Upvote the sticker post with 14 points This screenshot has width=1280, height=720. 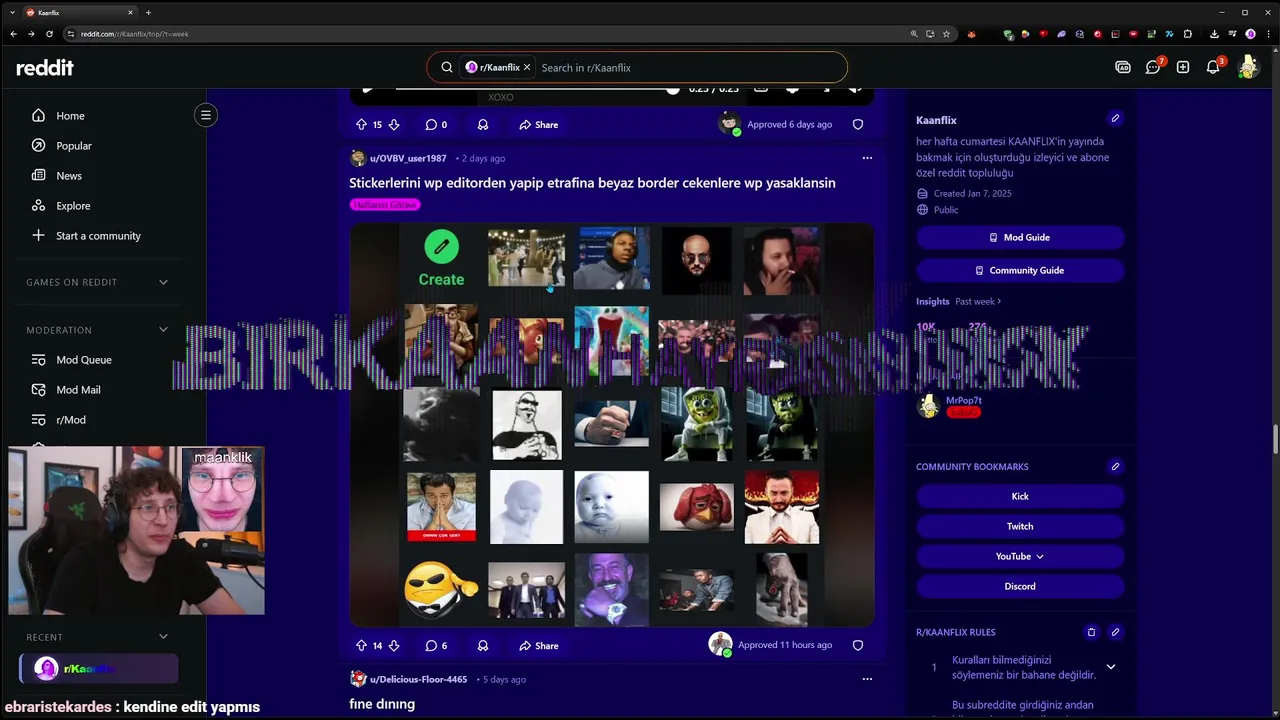[x=361, y=646]
